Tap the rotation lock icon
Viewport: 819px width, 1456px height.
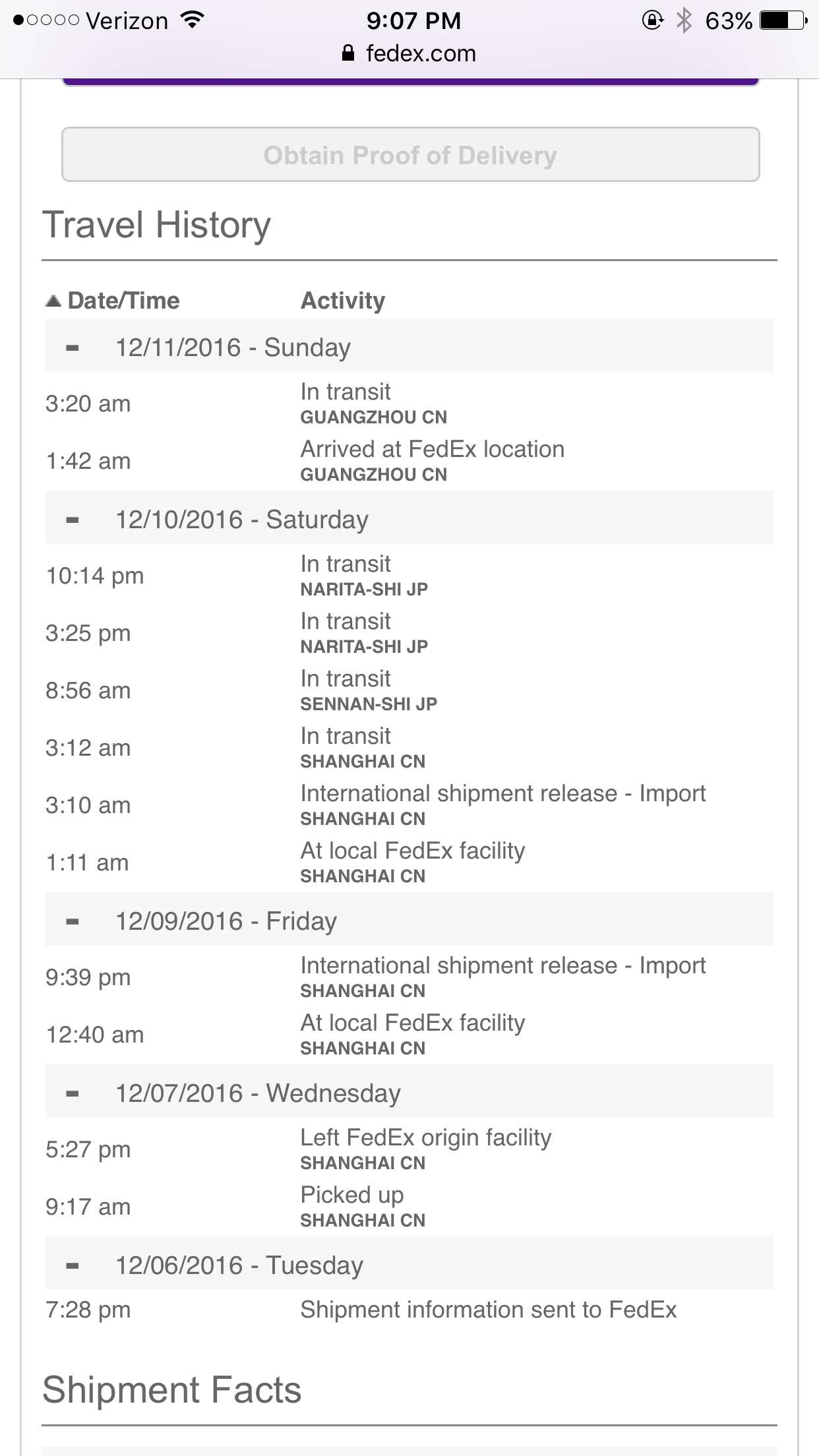(x=652, y=20)
